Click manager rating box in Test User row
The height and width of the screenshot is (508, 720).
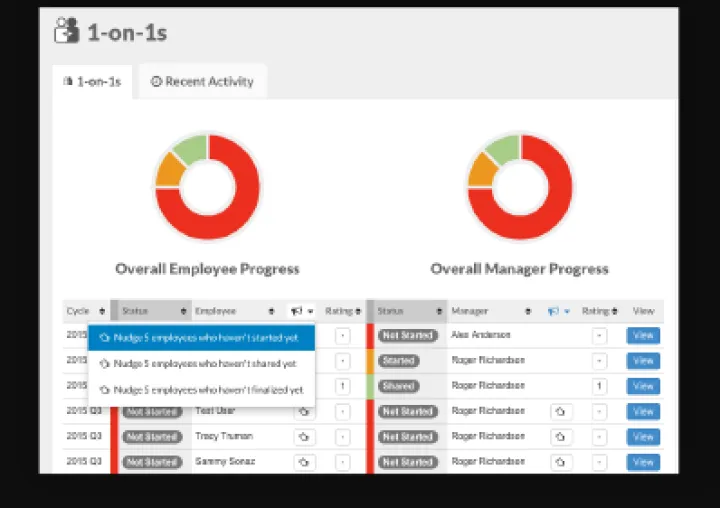pos(599,412)
